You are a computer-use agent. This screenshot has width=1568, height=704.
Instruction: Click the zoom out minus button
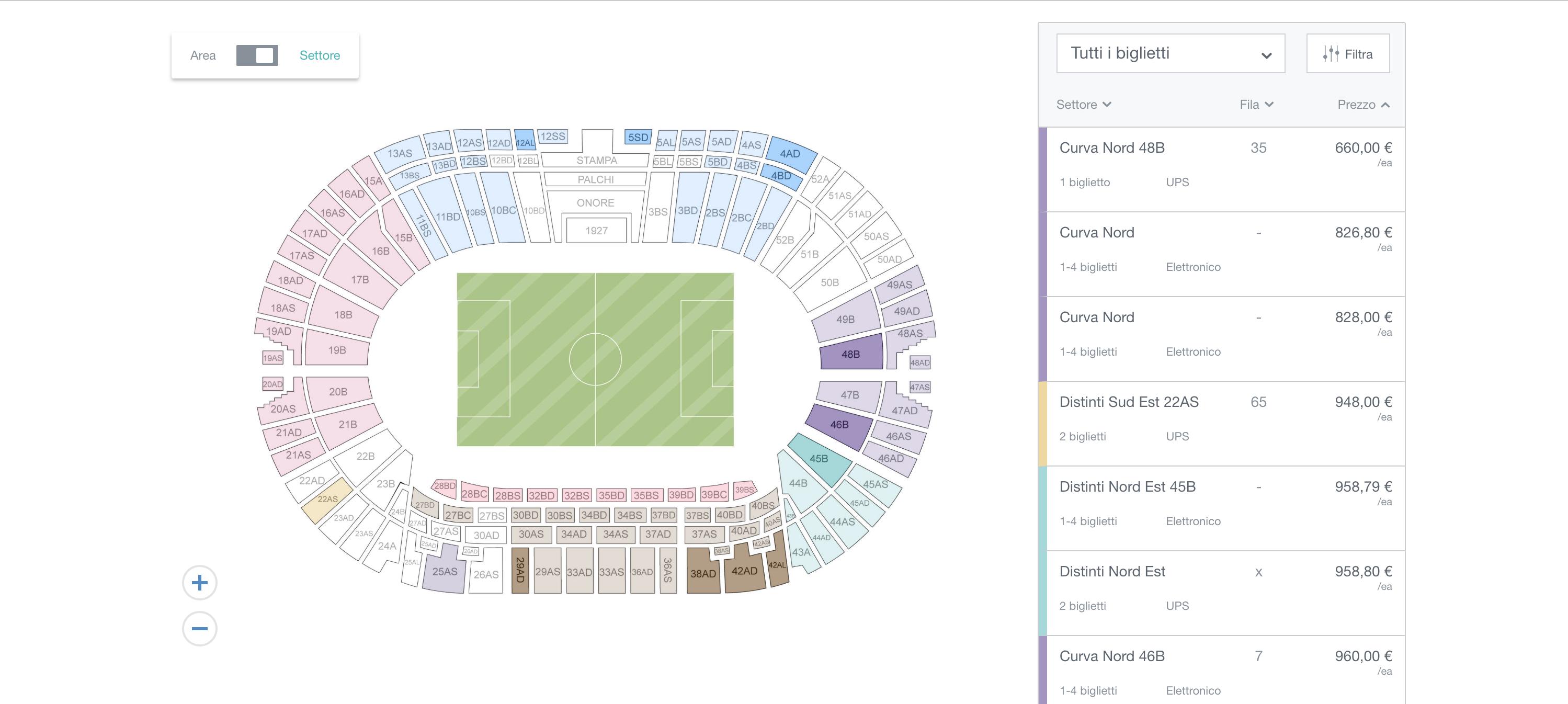point(200,629)
